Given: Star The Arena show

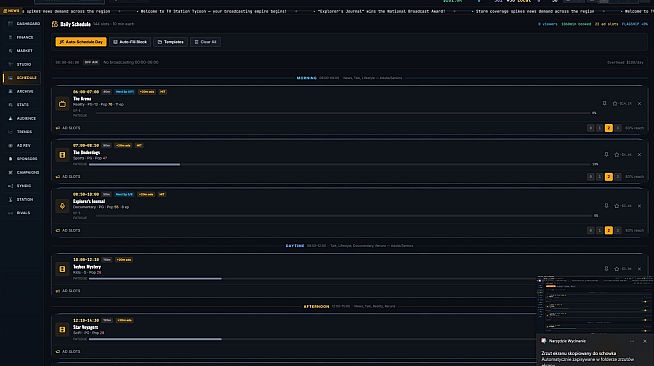Looking at the screenshot, I should pyautogui.click(x=615, y=103).
